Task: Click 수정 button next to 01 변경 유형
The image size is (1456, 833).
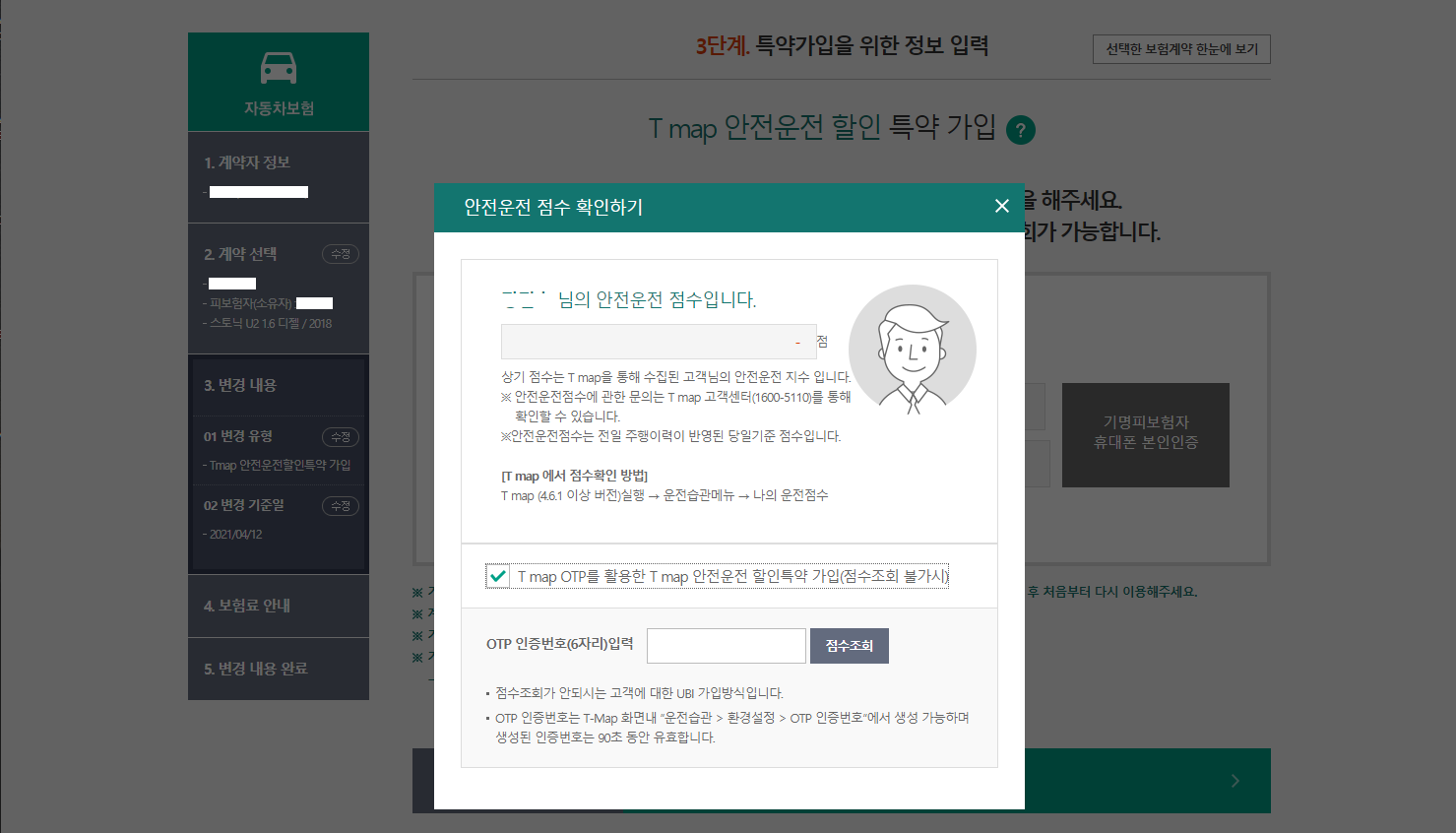Action: [341, 437]
